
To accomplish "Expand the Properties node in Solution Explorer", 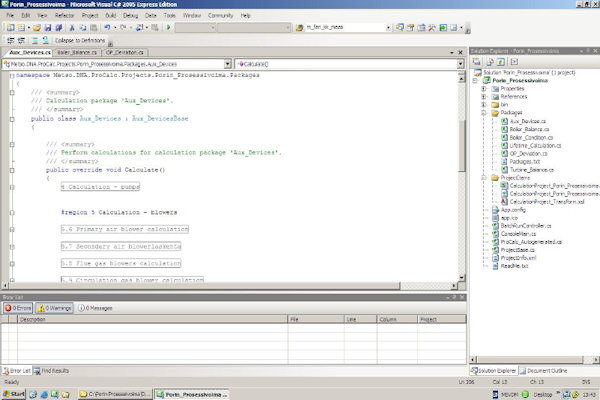I will (x=484, y=89).
